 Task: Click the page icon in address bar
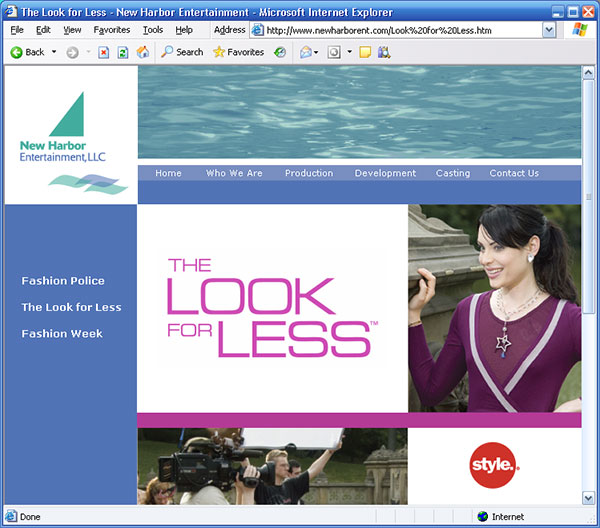pyautogui.click(x=258, y=30)
